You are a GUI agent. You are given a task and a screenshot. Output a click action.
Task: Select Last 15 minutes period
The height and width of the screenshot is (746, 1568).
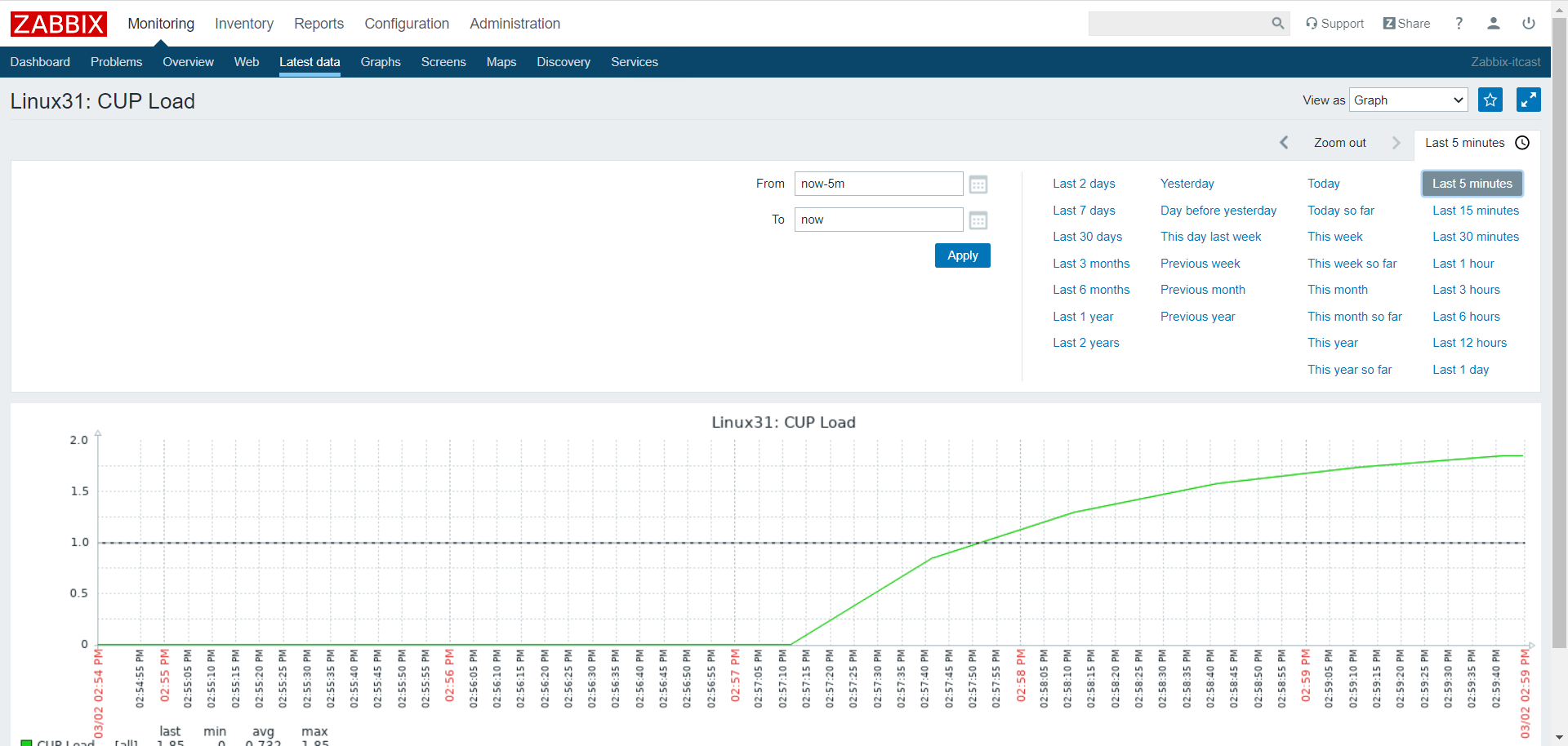tap(1476, 211)
